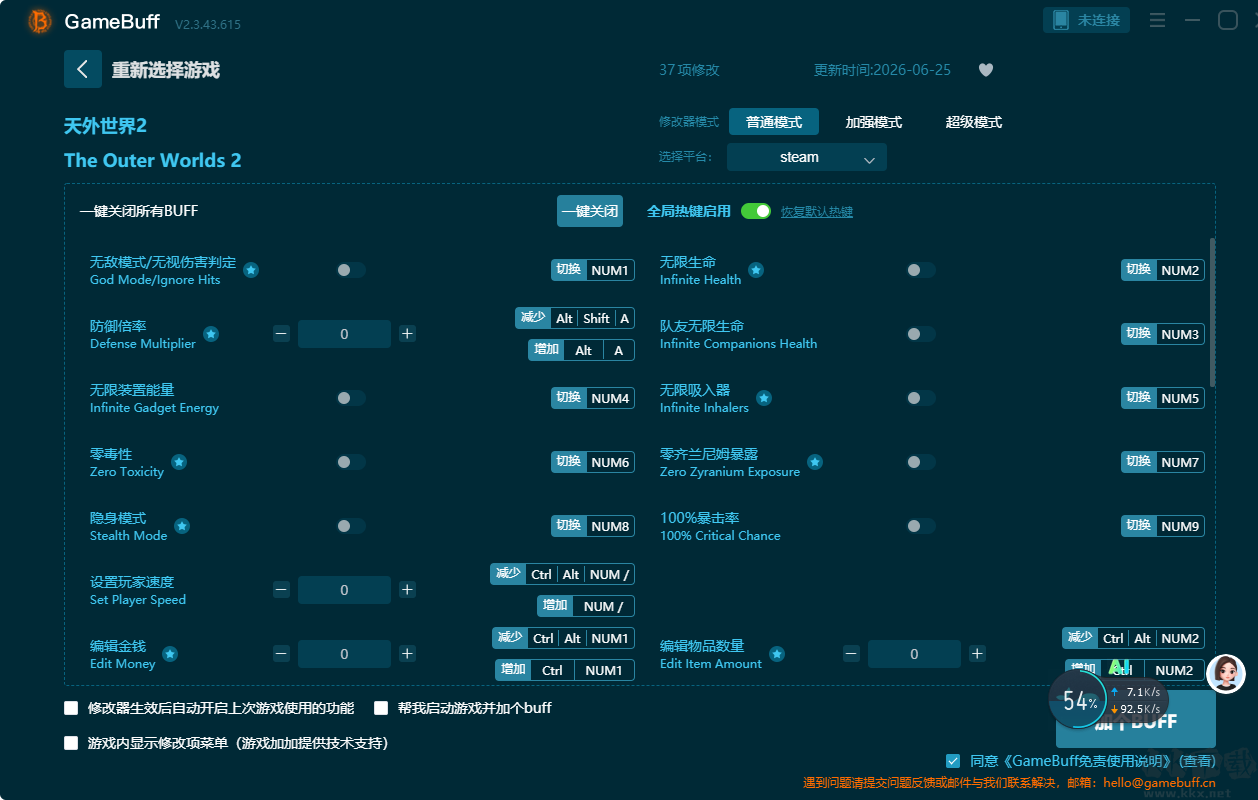Select 超级模式 trainer mode tab
This screenshot has width=1258, height=800.
(974, 122)
